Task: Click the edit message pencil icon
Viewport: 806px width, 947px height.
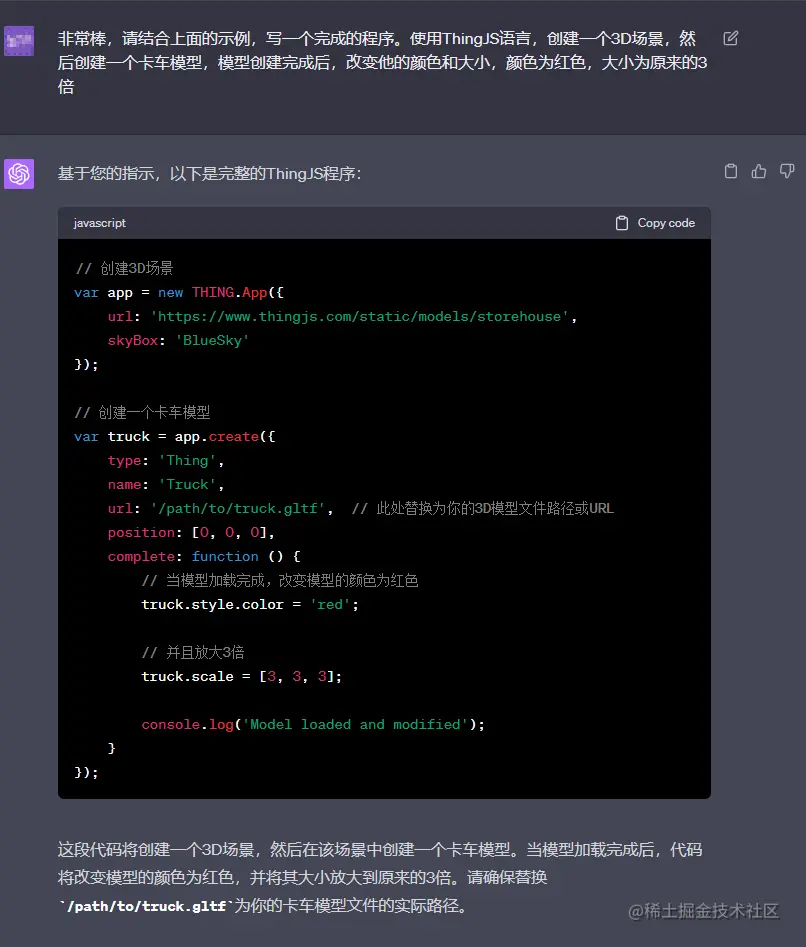Action: pos(731,39)
